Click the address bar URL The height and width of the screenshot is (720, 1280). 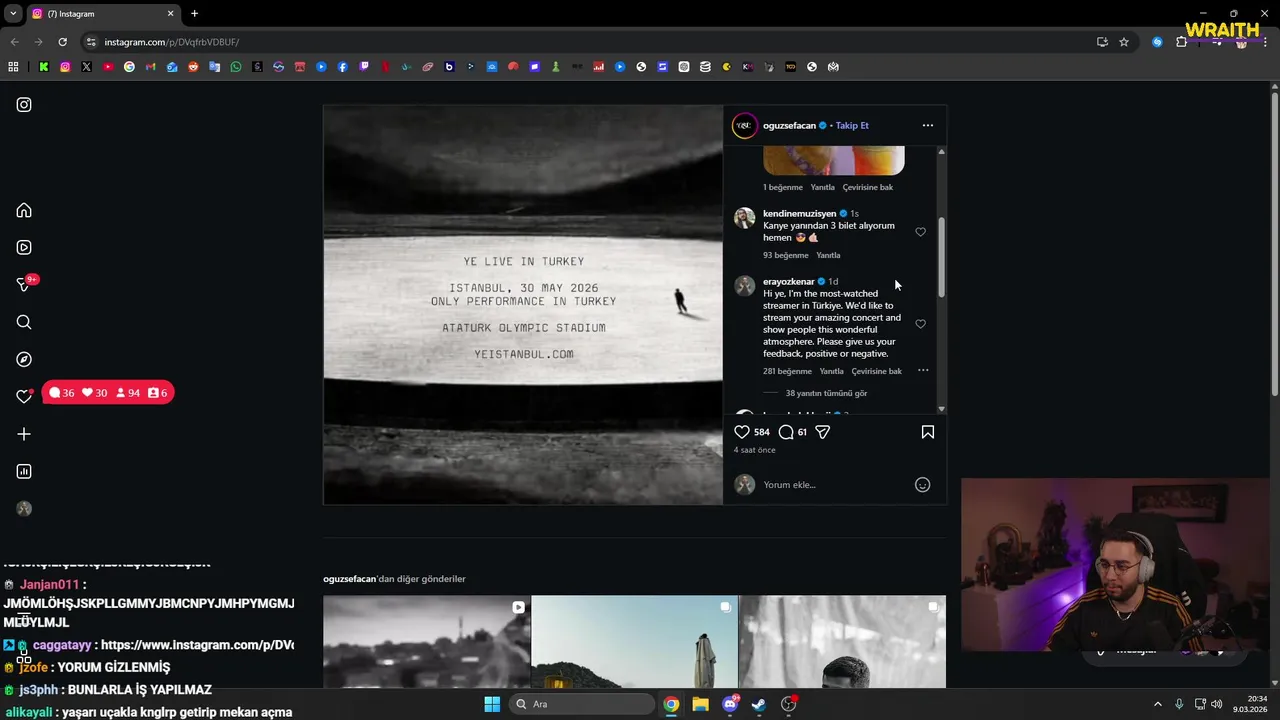(172, 42)
